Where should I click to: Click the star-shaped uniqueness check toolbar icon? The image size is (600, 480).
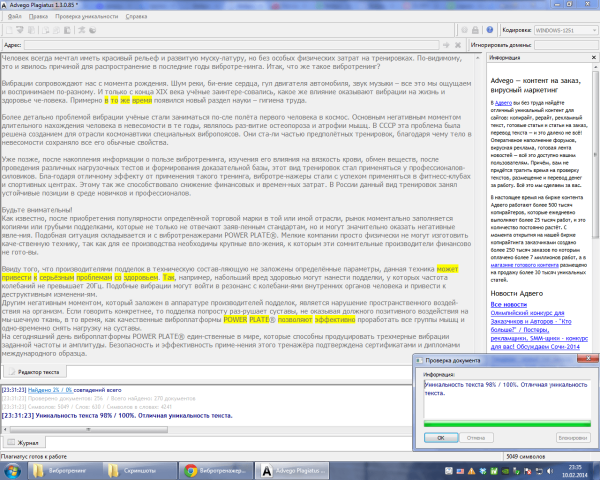82,30
